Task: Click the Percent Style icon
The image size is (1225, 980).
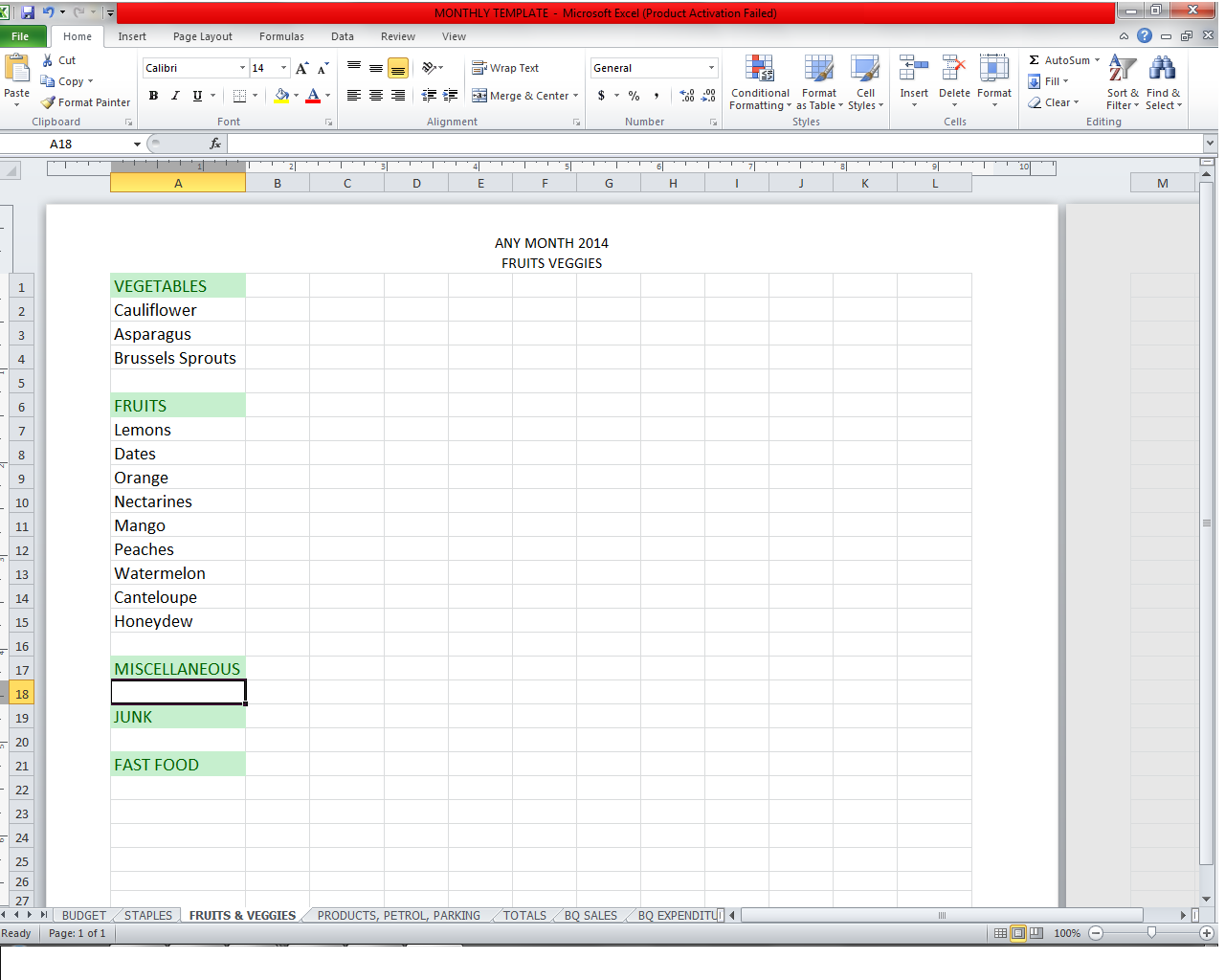Action: tap(634, 96)
